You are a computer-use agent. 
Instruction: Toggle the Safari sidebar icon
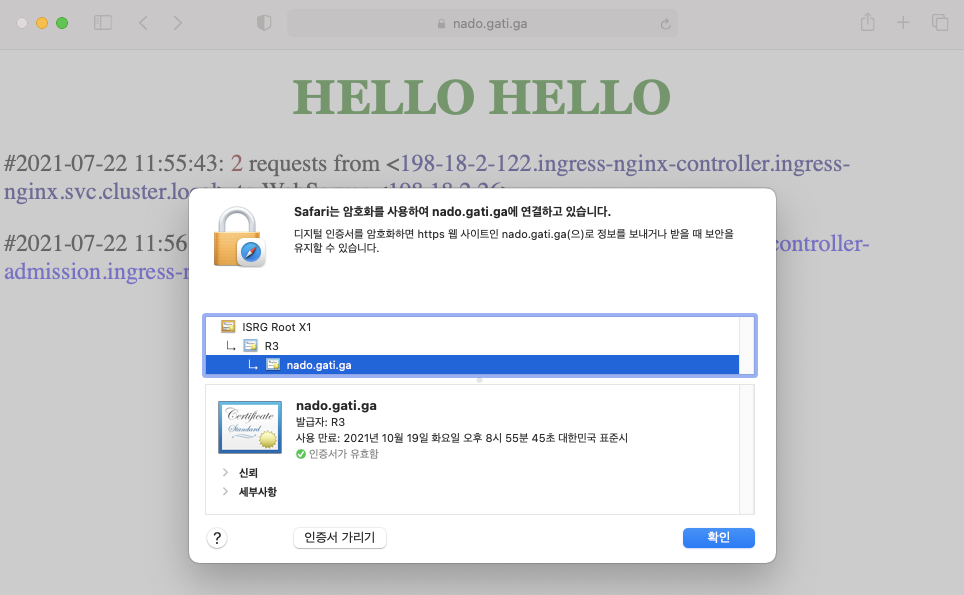[x=103, y=23]
